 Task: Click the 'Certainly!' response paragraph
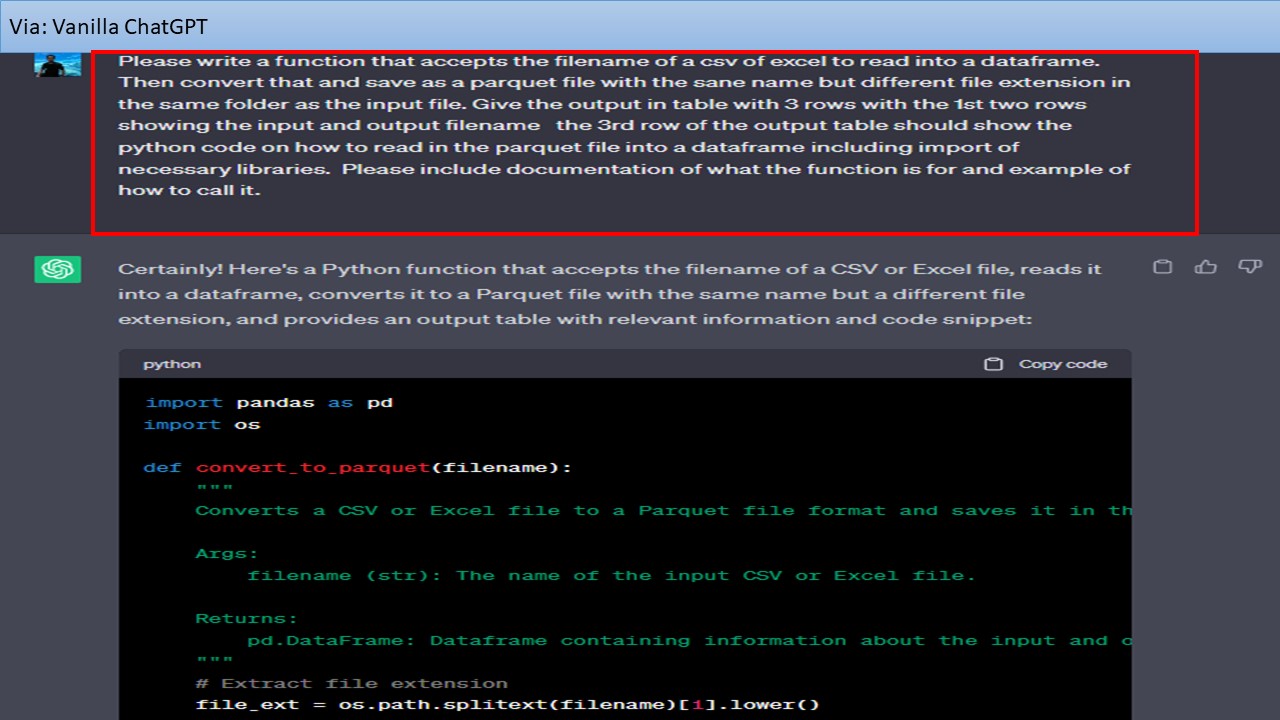tap(610, 294)
